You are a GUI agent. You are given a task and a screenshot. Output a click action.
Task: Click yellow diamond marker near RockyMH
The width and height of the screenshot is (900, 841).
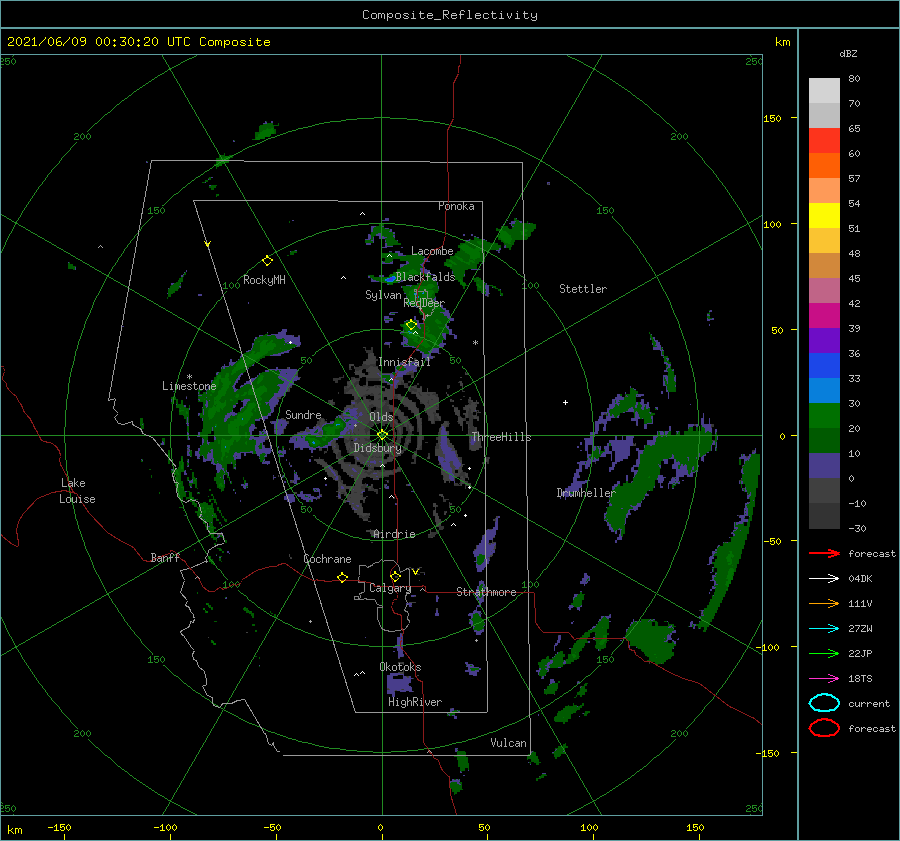tap(267, 261)
